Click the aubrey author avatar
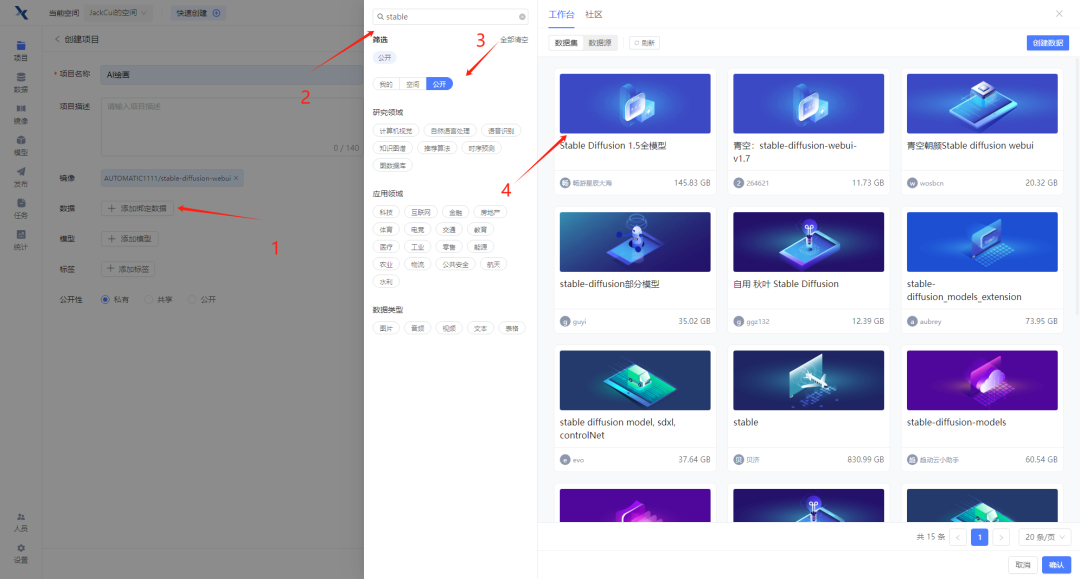 [x=912, y=322]
